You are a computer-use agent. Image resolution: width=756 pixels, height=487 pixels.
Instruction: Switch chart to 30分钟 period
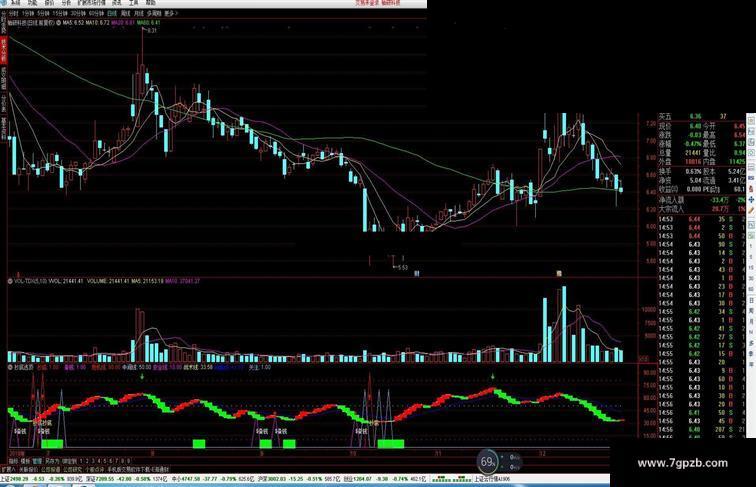click(78, 14)
